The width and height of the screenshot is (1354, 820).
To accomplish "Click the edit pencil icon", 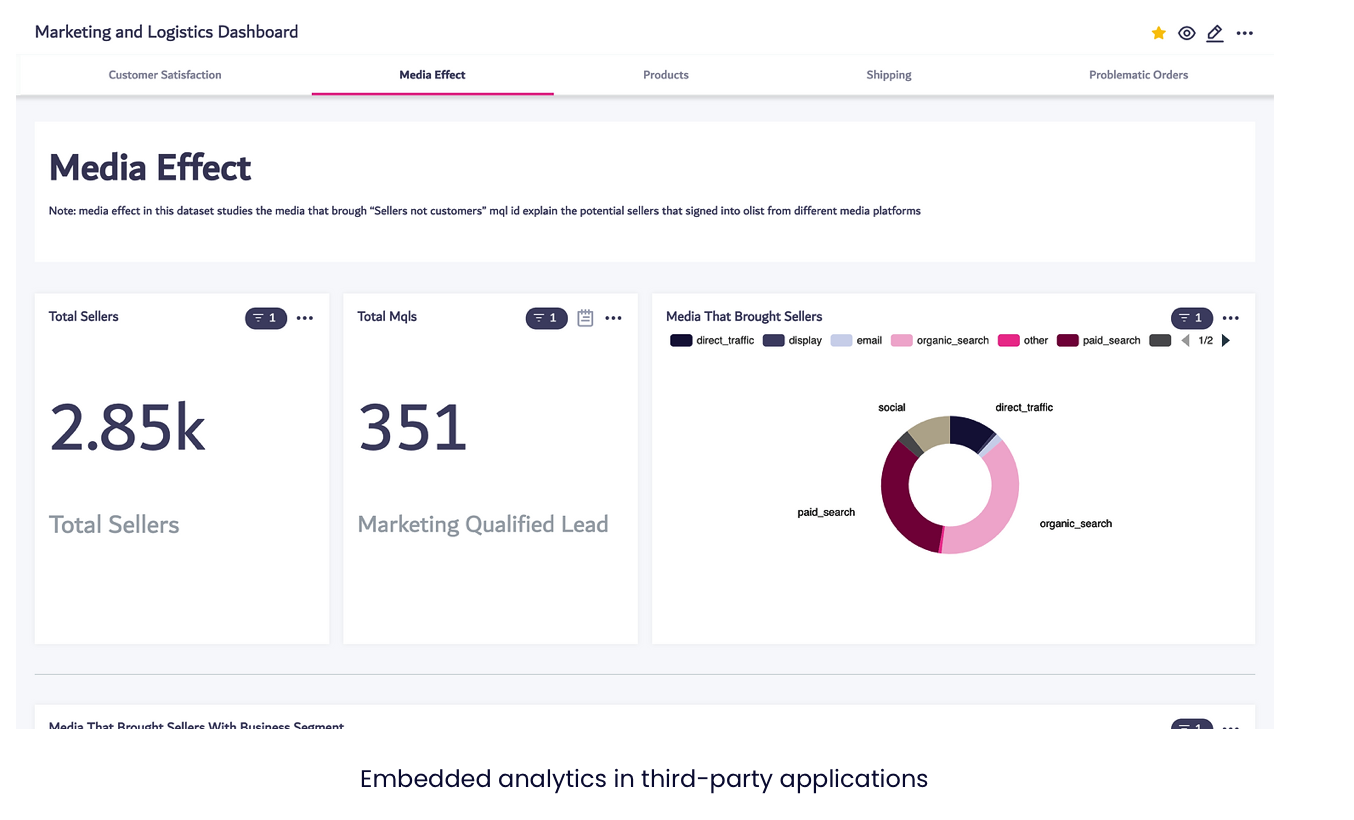I will [1214, 33].
